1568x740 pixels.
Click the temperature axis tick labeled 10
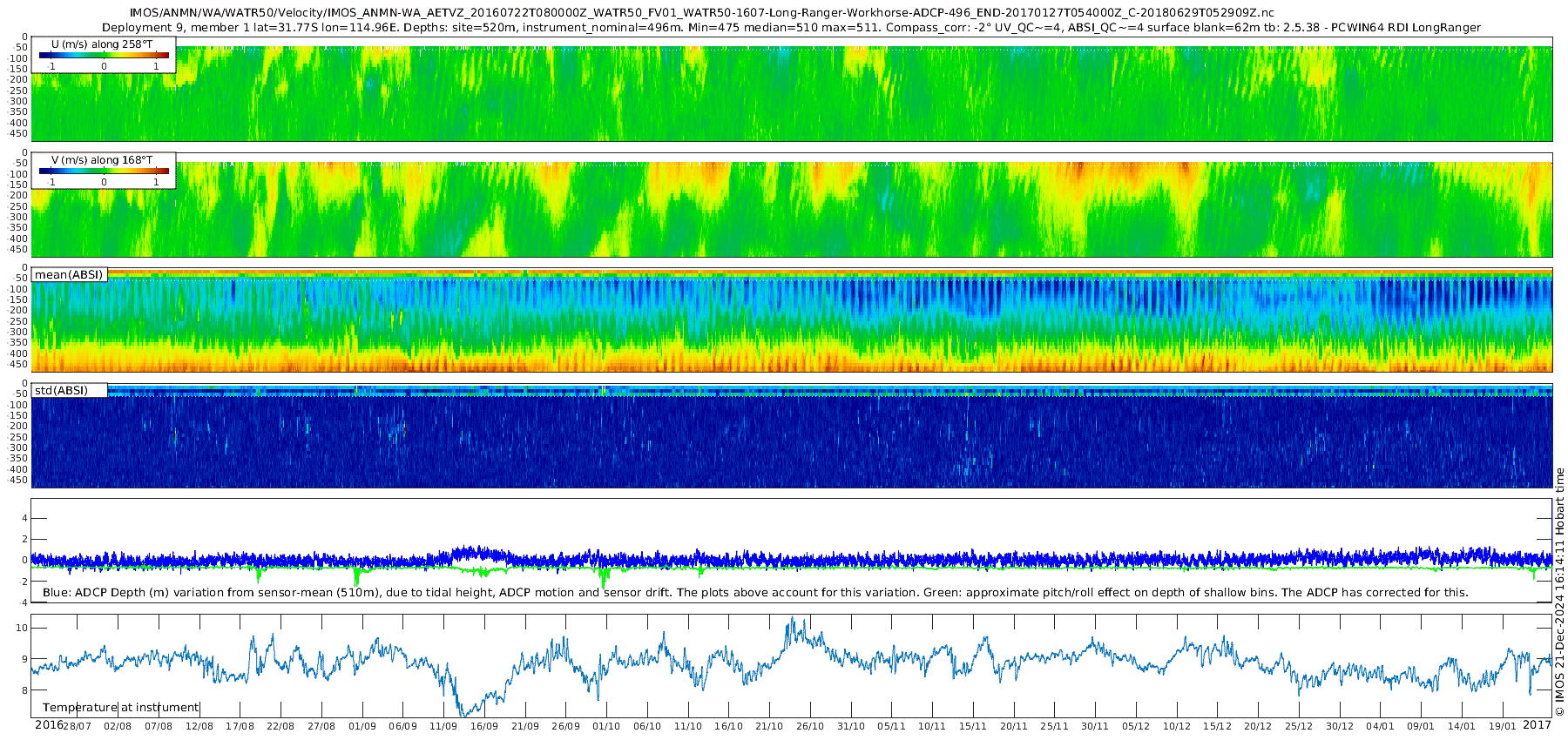point(22,628)
